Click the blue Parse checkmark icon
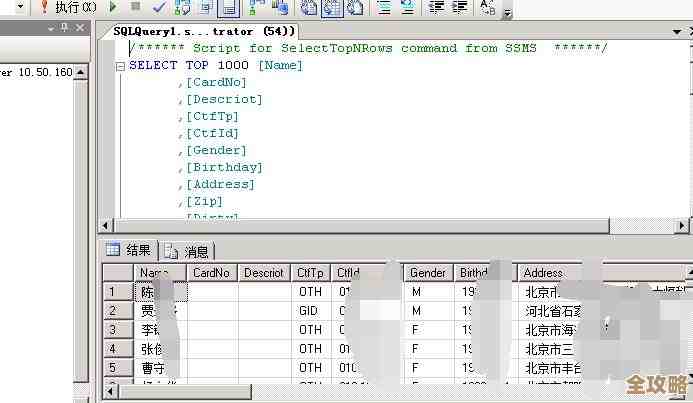Viewport: 693px width, 403px height. click(159, 7)
